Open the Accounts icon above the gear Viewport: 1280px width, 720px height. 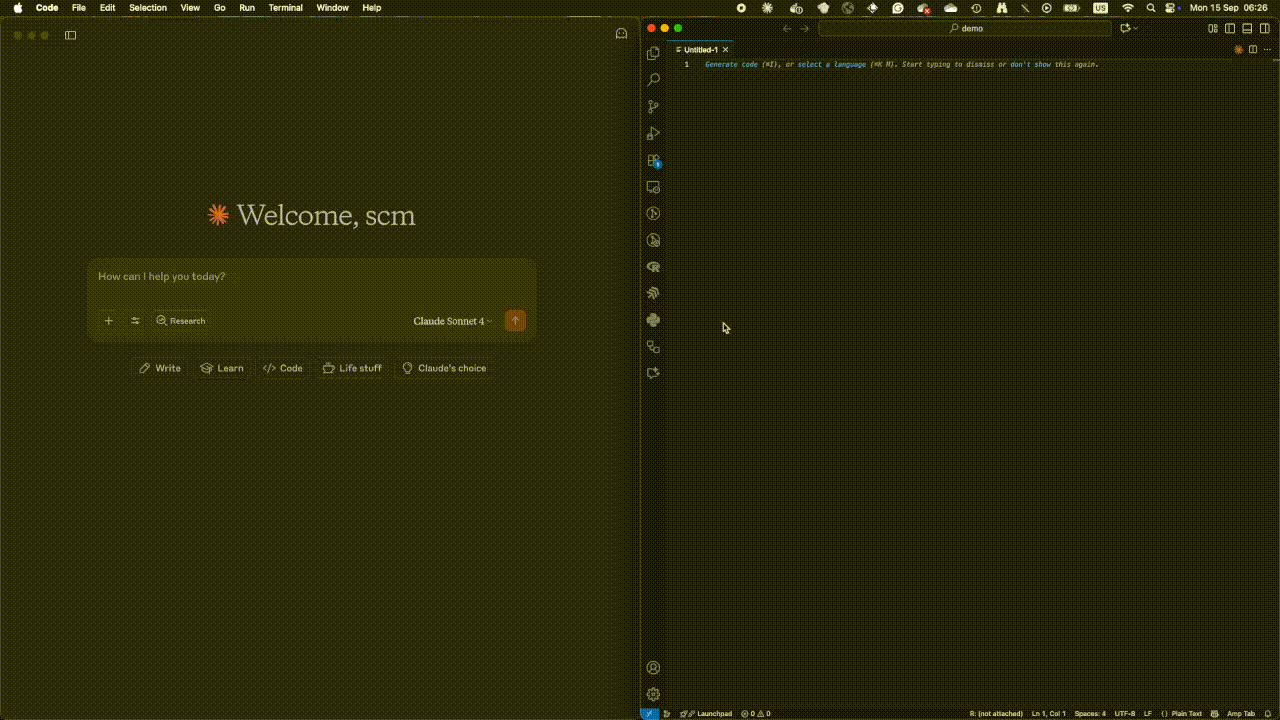[653, 667]
